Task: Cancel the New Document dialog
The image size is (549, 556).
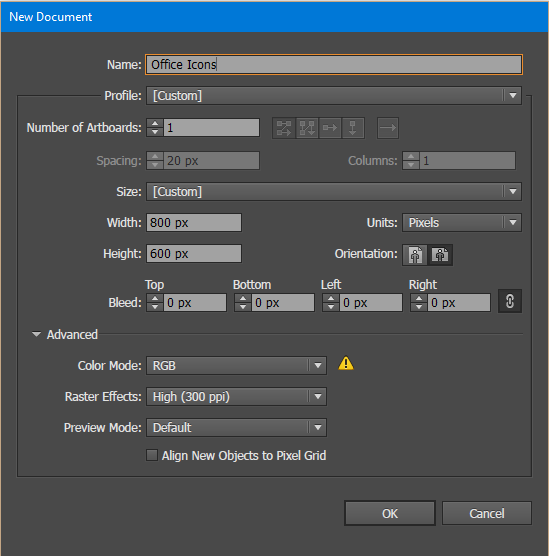Action: 487,513
